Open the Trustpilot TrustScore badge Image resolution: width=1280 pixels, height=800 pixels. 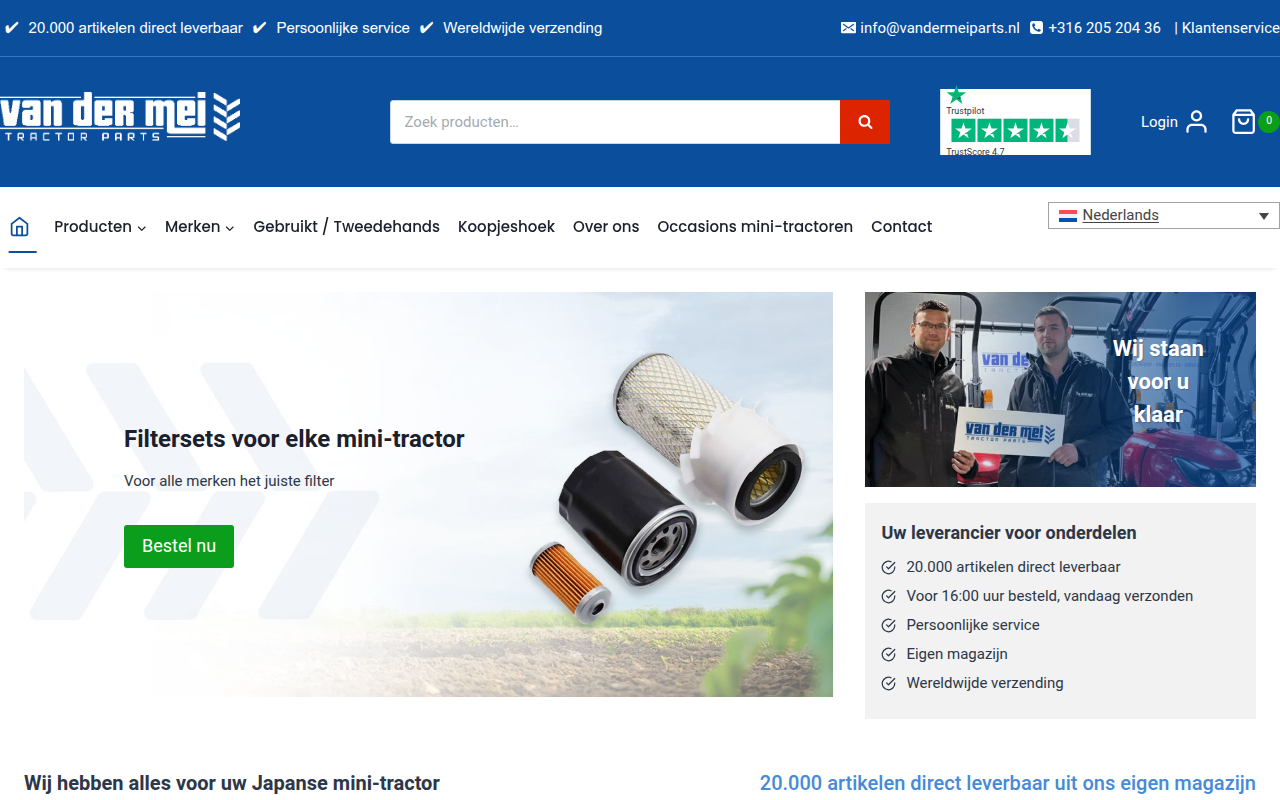pos(1015,122)
